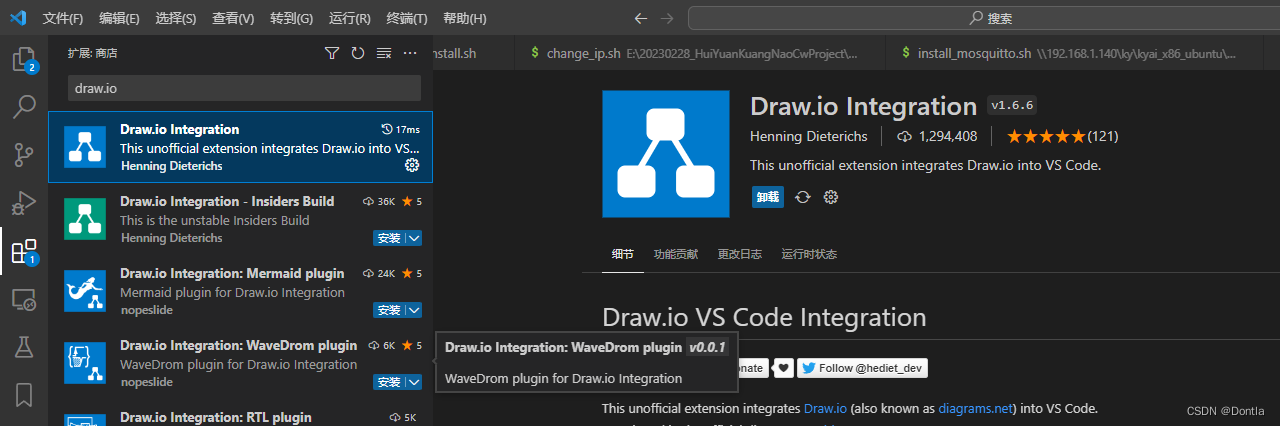Expand install dropdown for Mermaid plugin

click(x=414, y=310)
